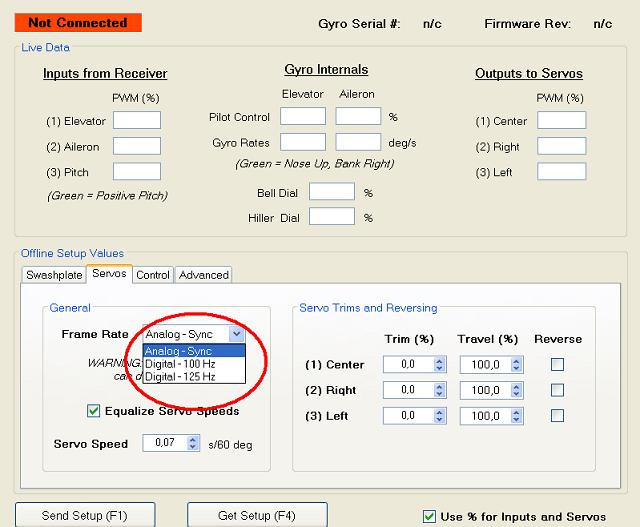The height and width of the screenshot is (527, 640).
Task: Switch to the Swashplate tab
Action: pyautogui.click(x=53, y=275)
